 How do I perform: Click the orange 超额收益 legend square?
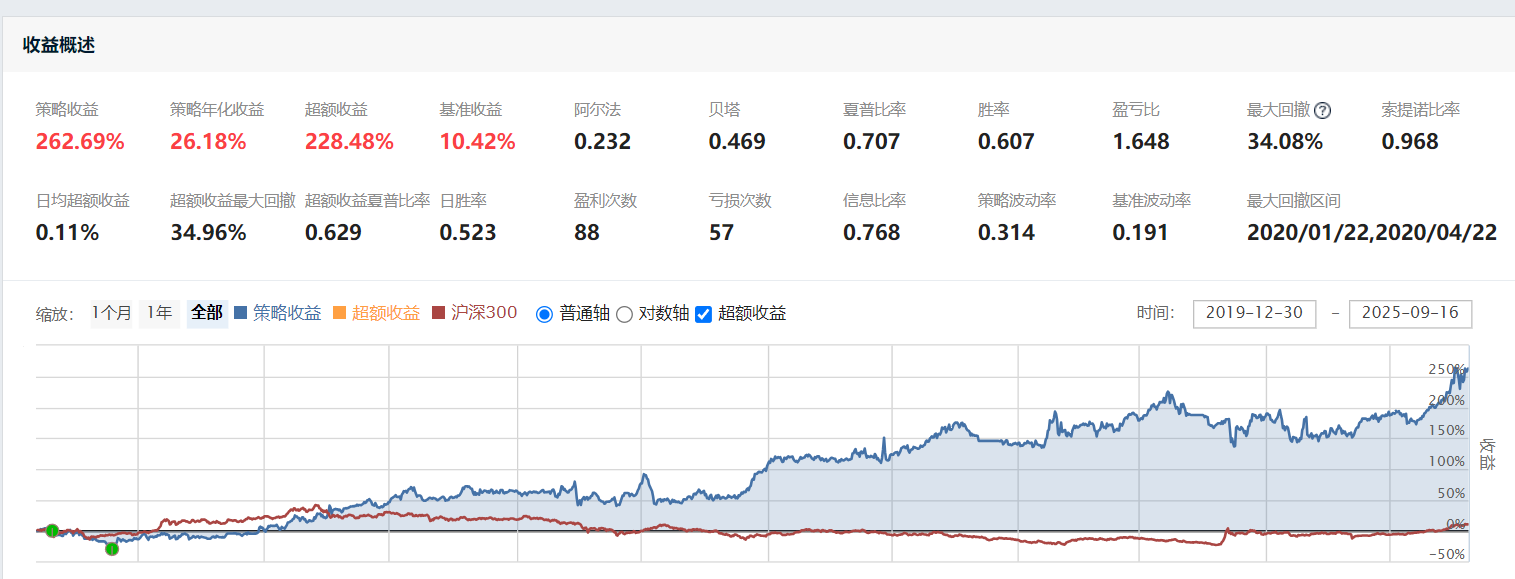339,313
